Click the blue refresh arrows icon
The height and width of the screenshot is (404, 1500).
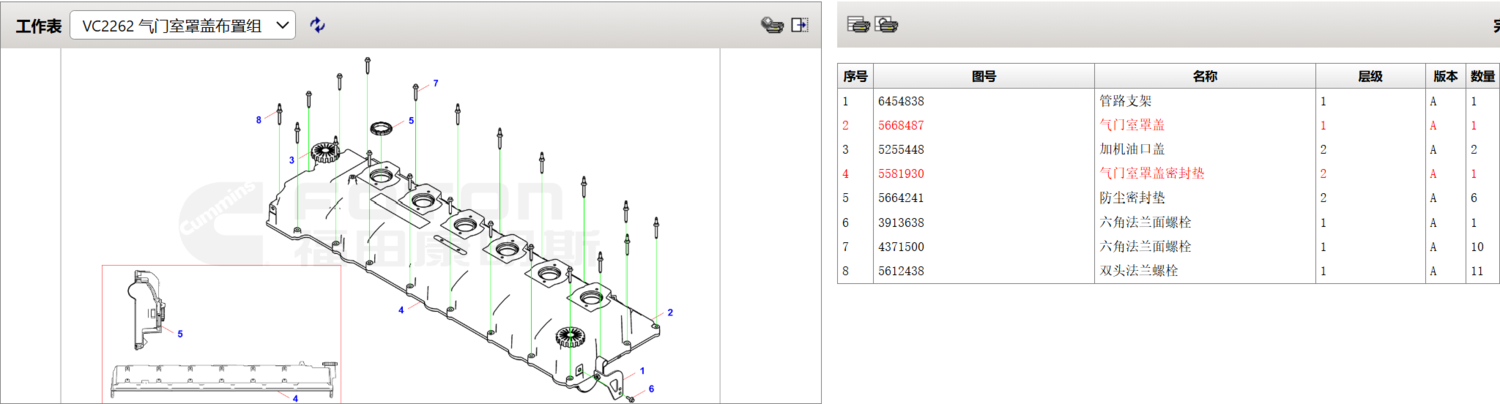317,25
